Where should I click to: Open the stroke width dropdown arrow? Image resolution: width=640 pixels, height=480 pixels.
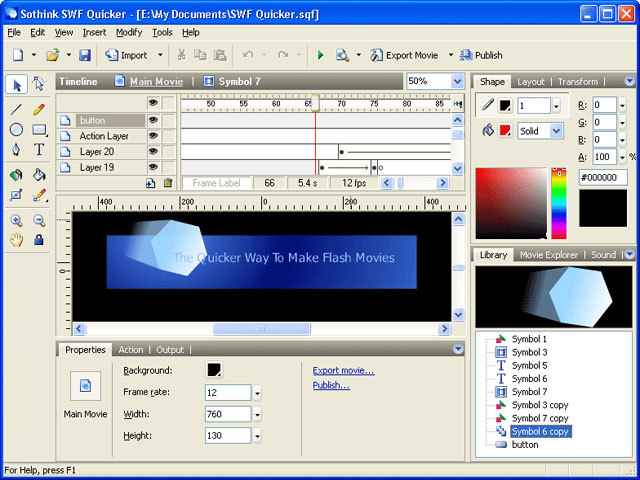[556, 106]
